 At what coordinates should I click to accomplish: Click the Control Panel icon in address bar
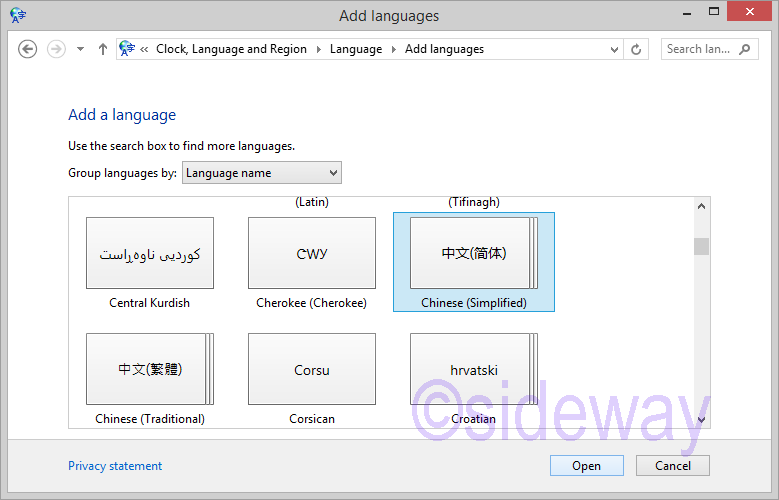tap(128, 49)
